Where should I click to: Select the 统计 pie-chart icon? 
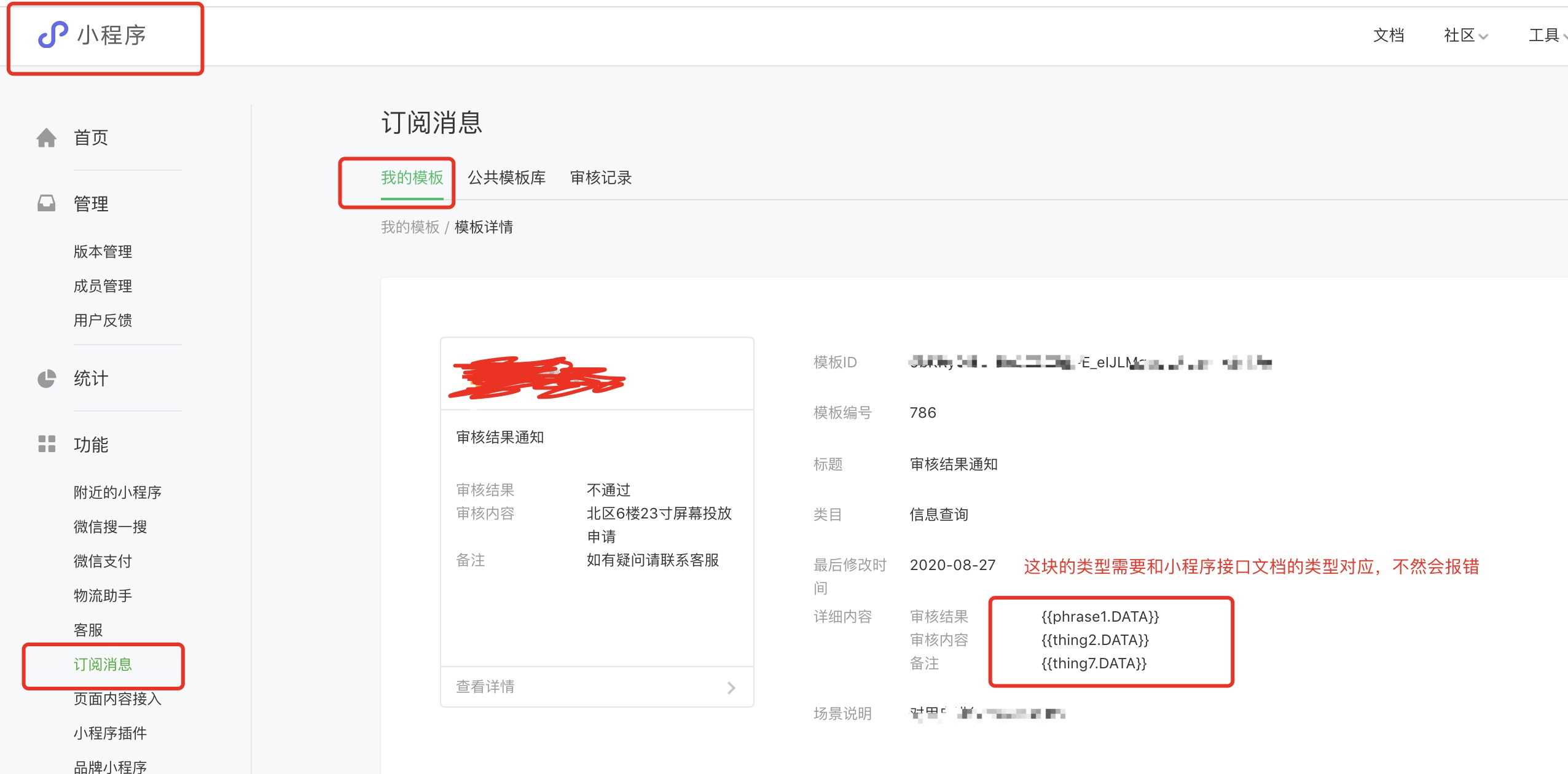[46, 378]
